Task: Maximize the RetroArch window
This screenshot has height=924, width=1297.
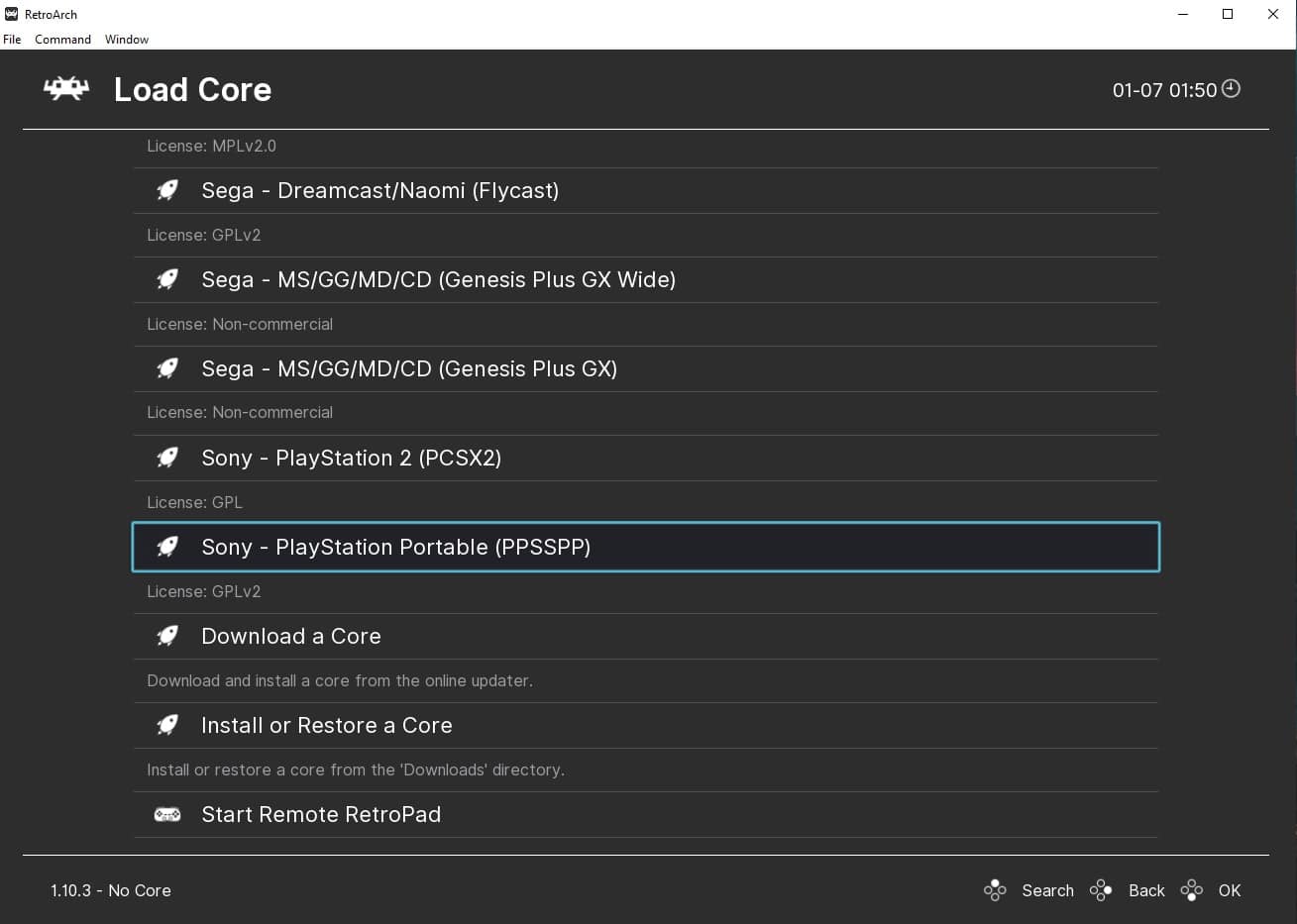Action: click(x=1228, y=14)
